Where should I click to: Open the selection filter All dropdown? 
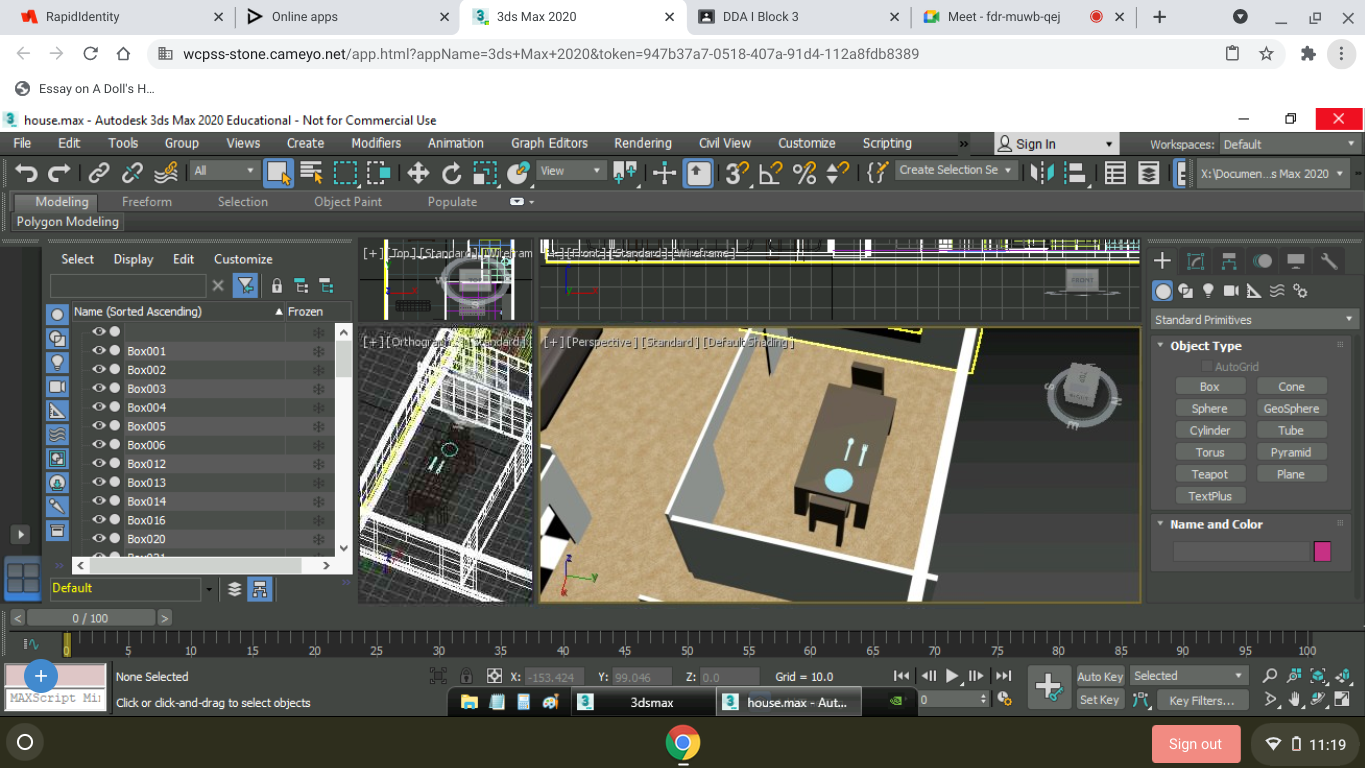(224, 169)
